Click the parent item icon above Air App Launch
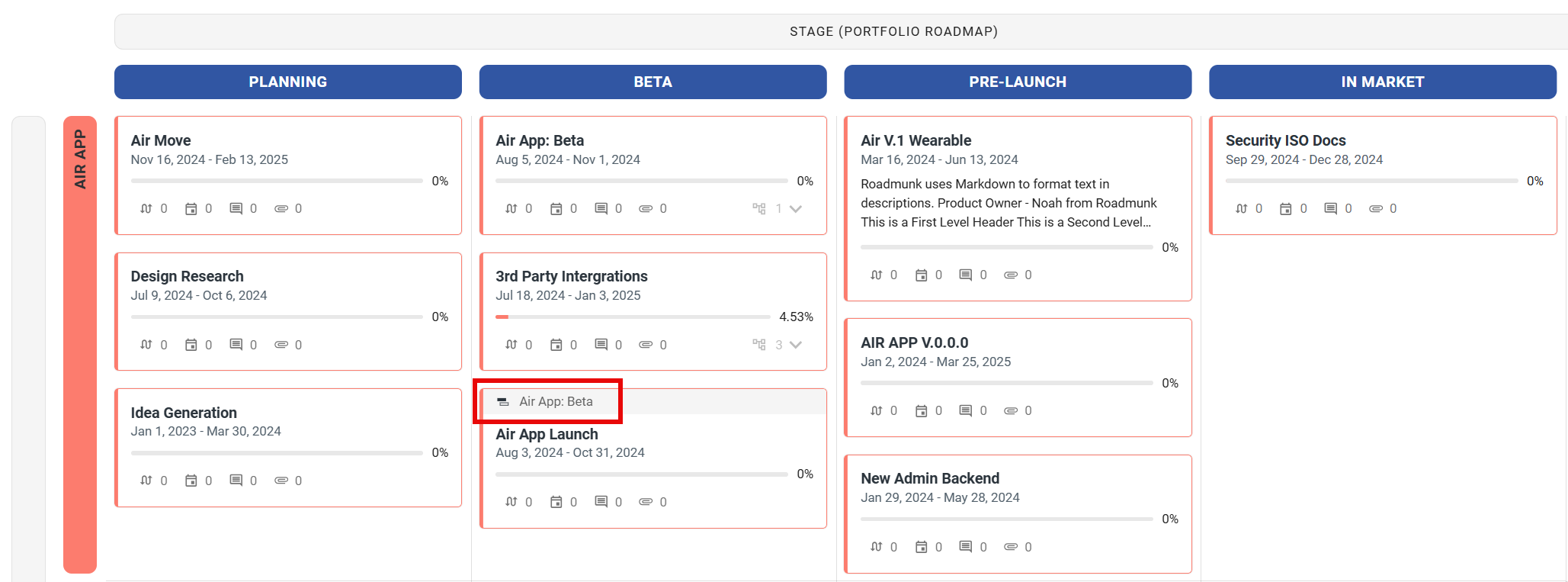The height and width of the screenshot is (582, 1568). pyautogui.click(x=503, y=402)
